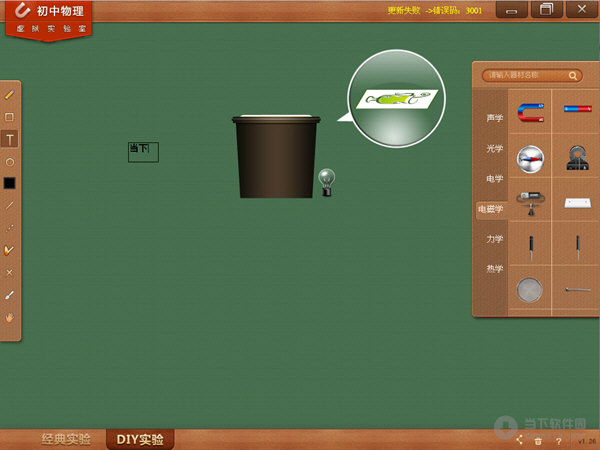Select the rectangle shape tool
The image size is (600, 450).
point(10,117)
